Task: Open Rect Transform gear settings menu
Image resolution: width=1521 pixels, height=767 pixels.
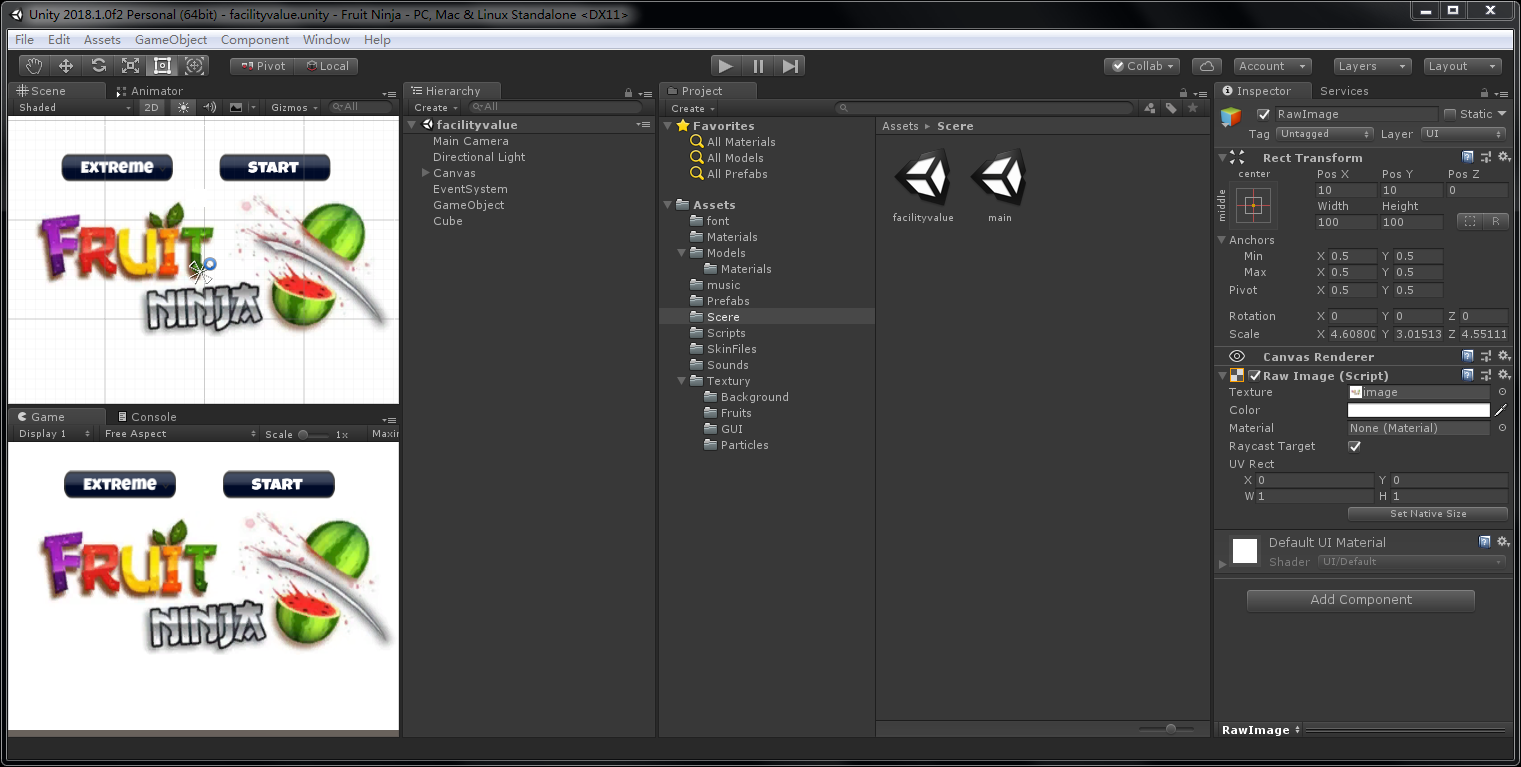Action: click(x=1503, y=157)
